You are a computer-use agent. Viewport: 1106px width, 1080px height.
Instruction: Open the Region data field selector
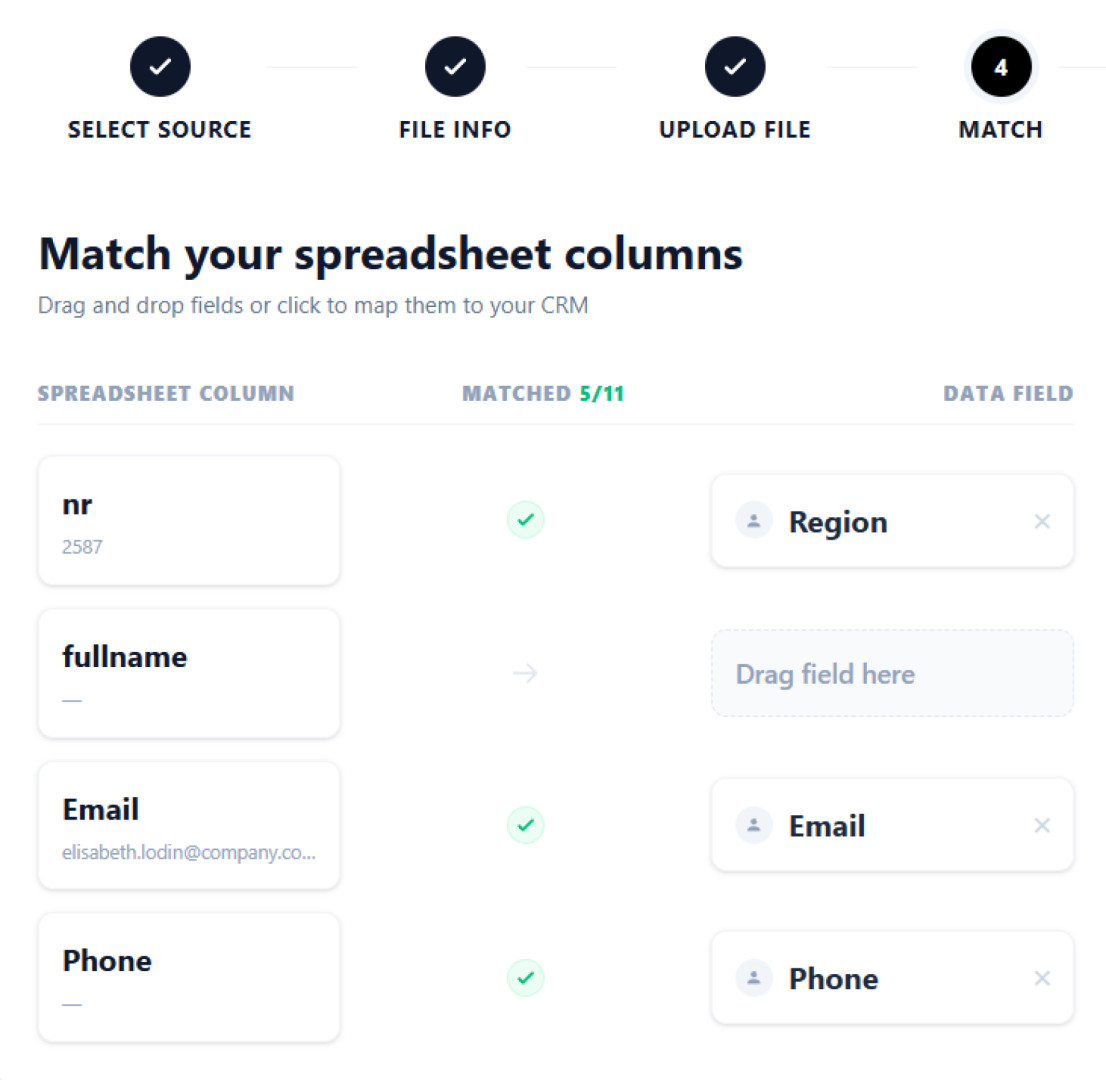(x=880, y=521)
